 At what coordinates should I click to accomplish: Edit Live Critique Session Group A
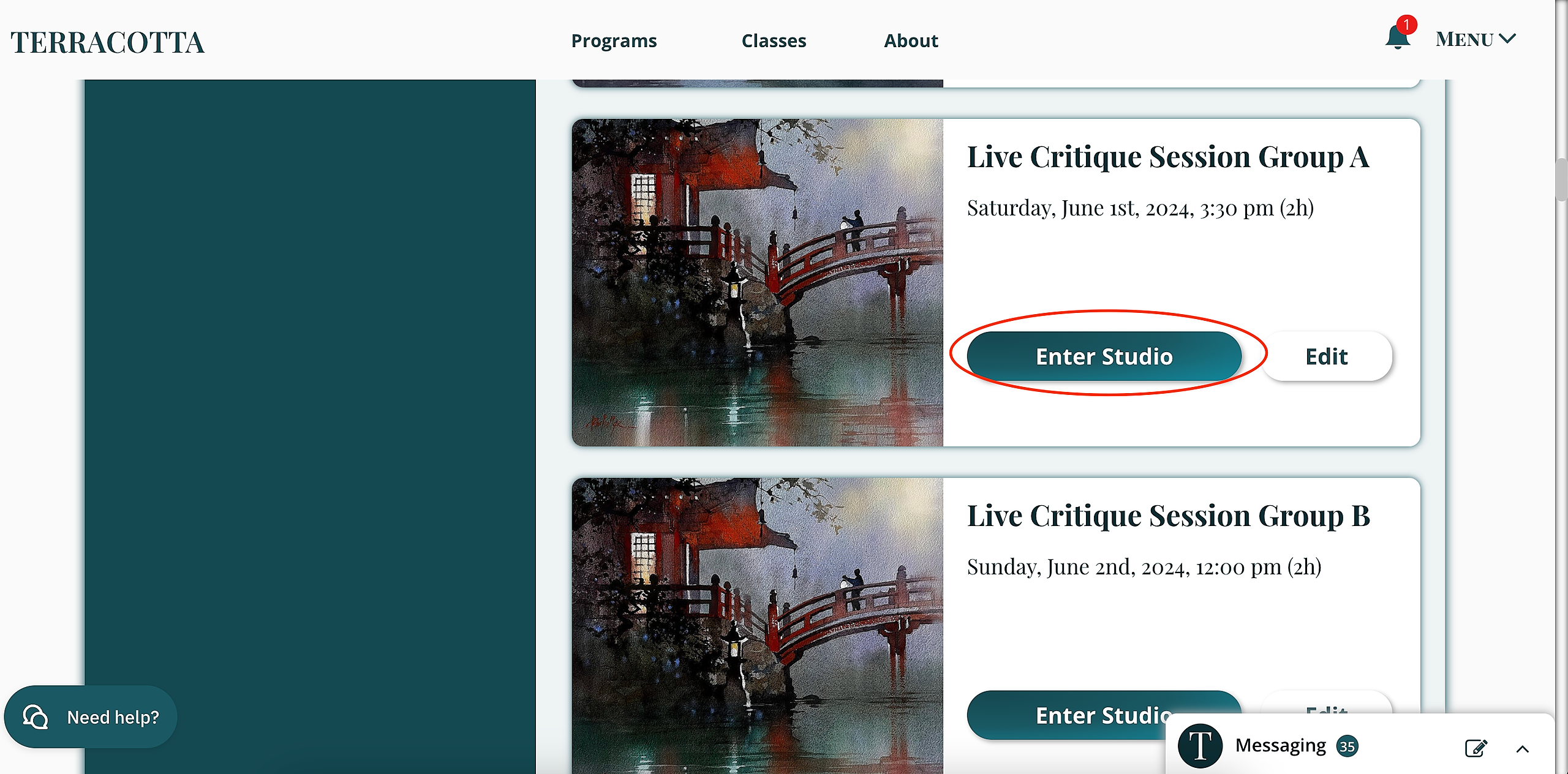tap(1327, 356)
